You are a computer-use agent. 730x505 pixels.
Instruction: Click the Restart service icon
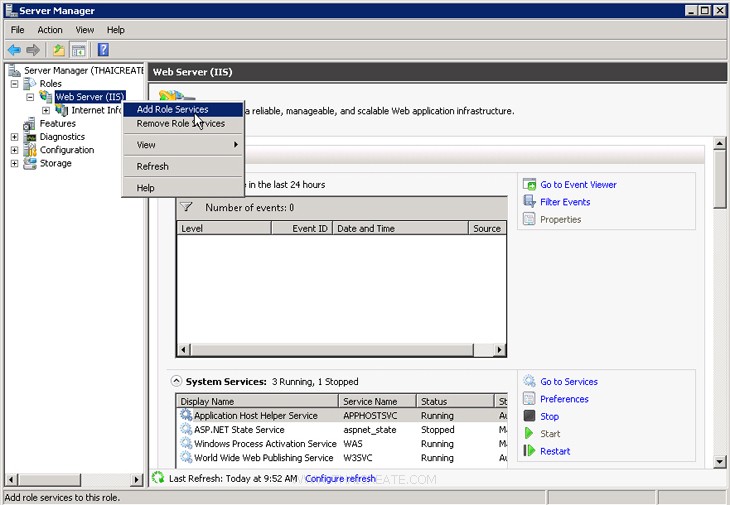coord(529,451)
